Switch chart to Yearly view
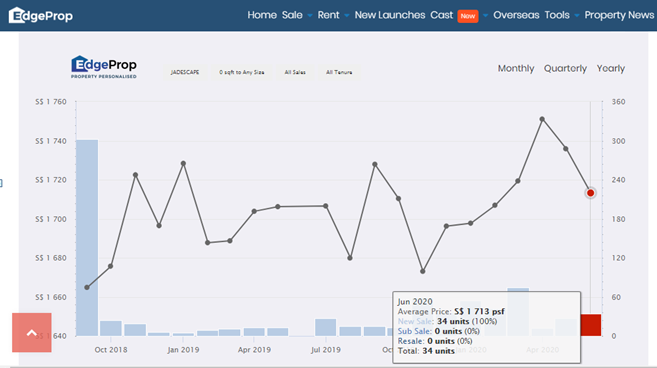657x368 pixels. [610, 68]
